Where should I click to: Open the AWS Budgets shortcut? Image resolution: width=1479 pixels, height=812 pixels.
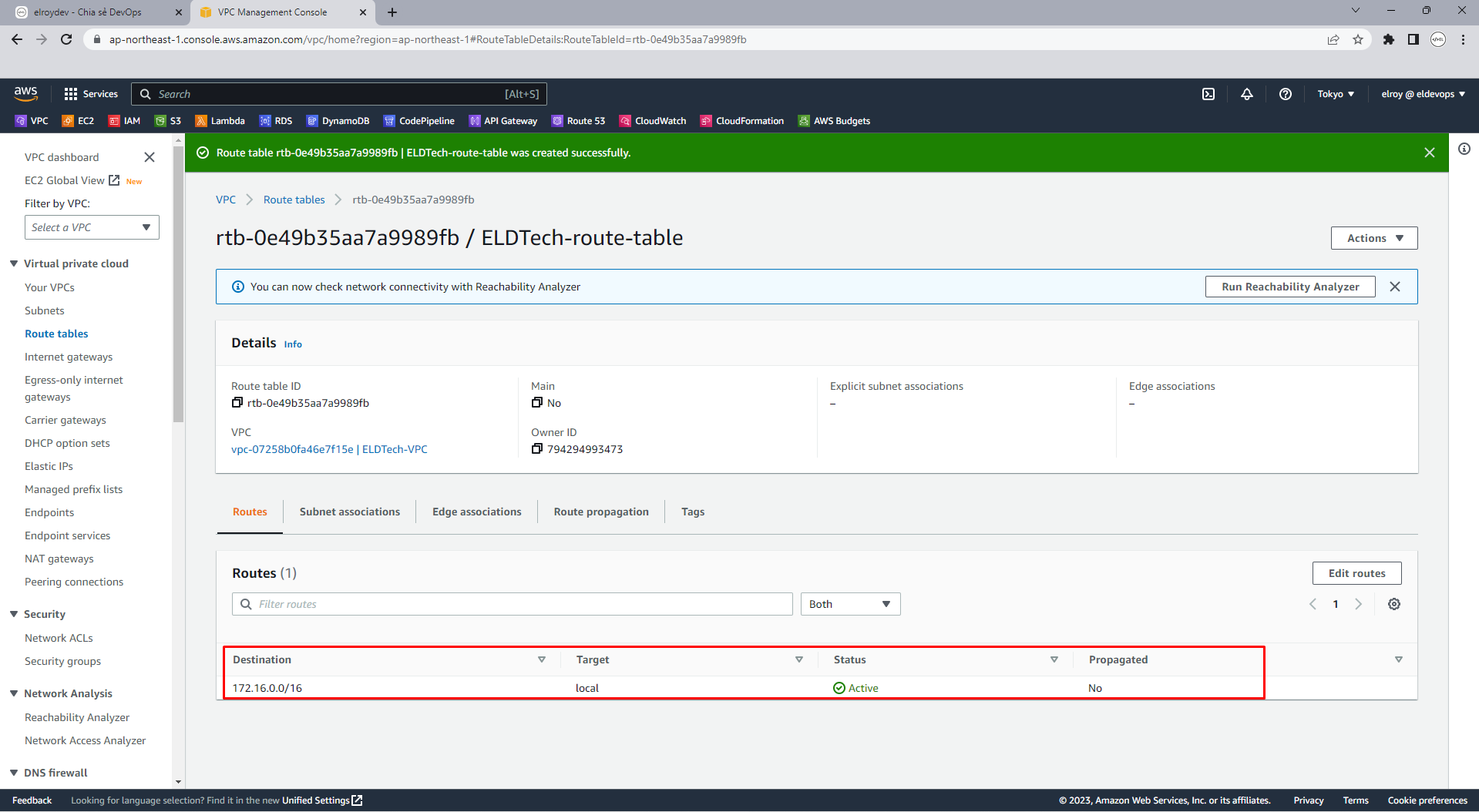tap(834, 121)
